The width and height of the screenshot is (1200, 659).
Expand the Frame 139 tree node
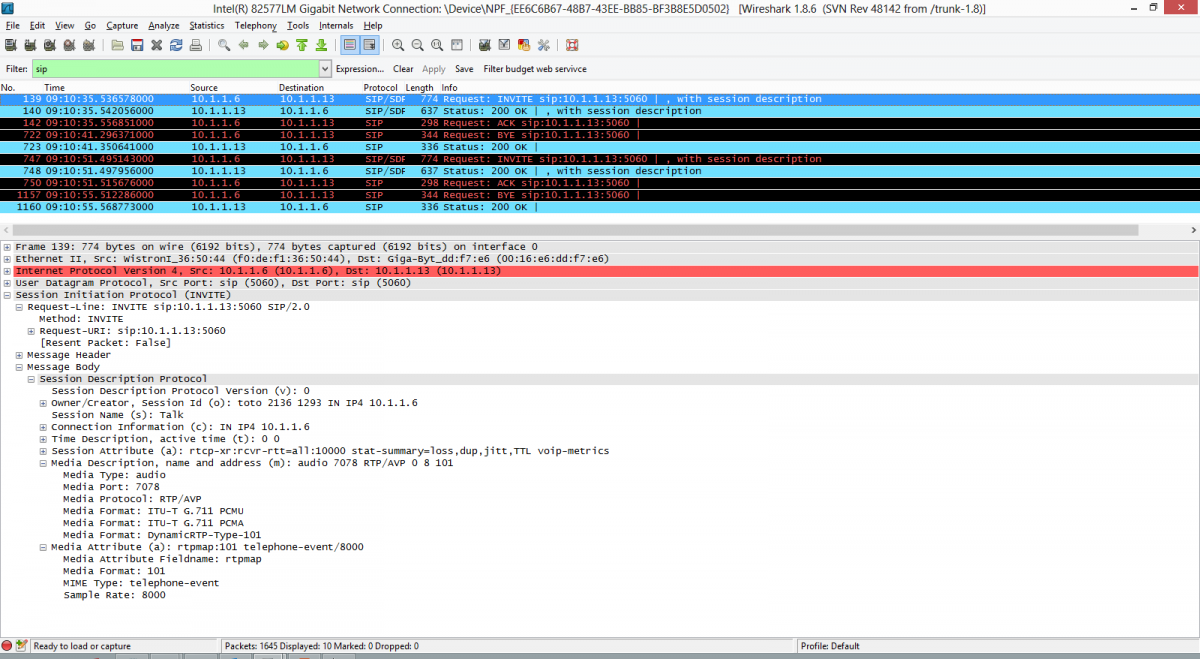[x=7, y=247]
